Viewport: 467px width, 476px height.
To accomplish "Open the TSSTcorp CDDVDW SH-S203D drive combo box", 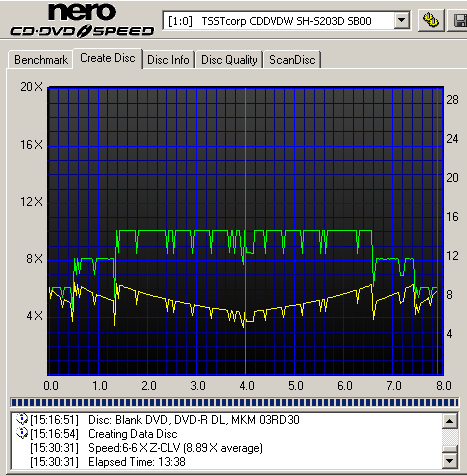I will (x=287, y=21).
